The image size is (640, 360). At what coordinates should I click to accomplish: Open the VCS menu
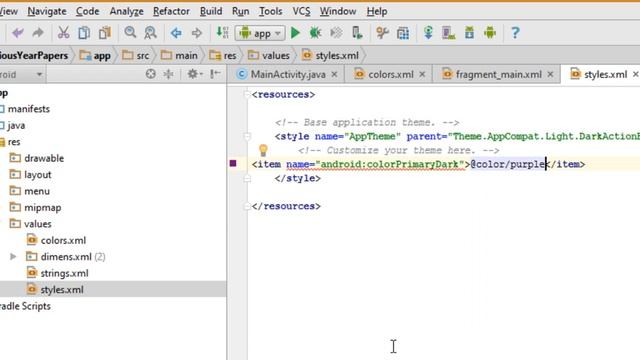point(301,11)
